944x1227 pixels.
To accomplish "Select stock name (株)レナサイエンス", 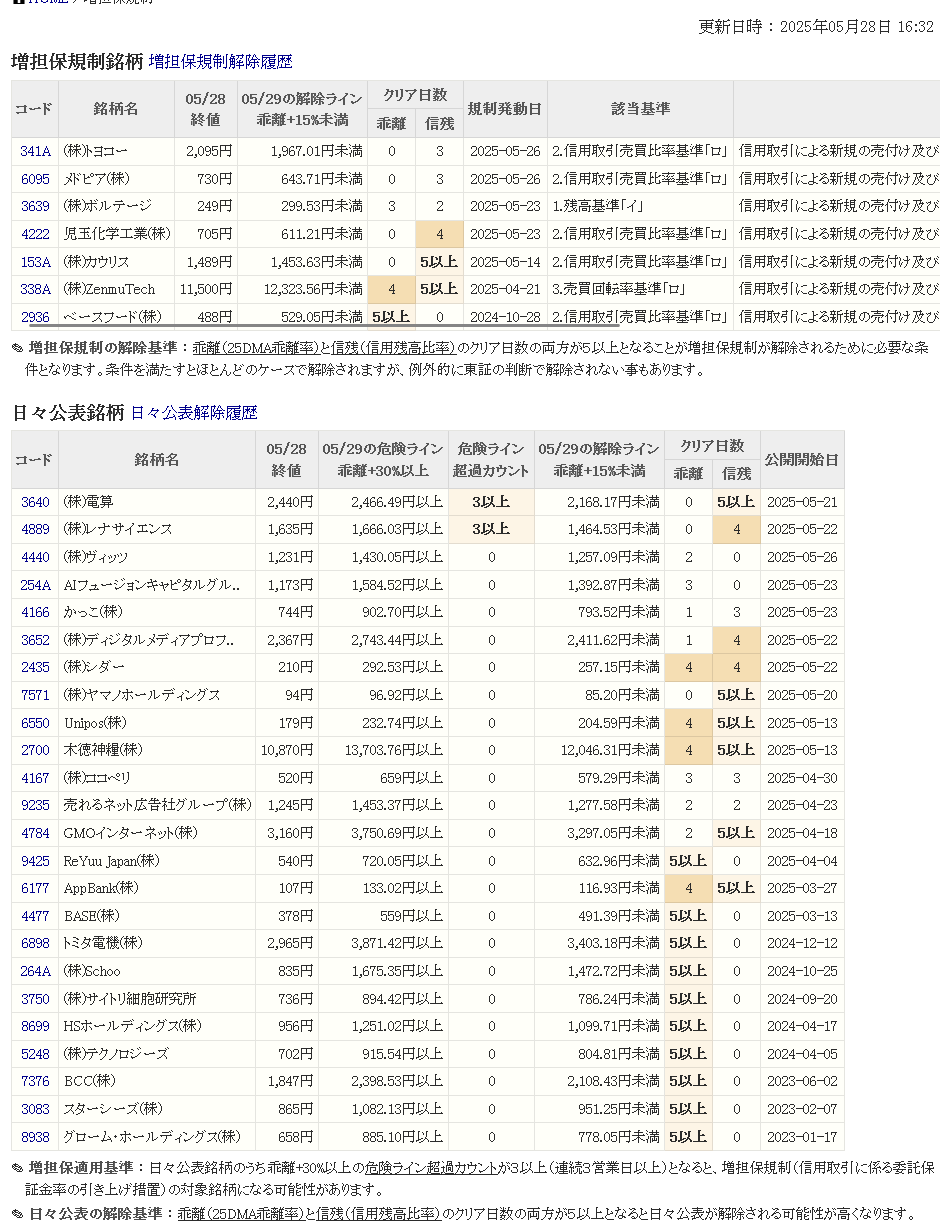I will tap(118, 529).
